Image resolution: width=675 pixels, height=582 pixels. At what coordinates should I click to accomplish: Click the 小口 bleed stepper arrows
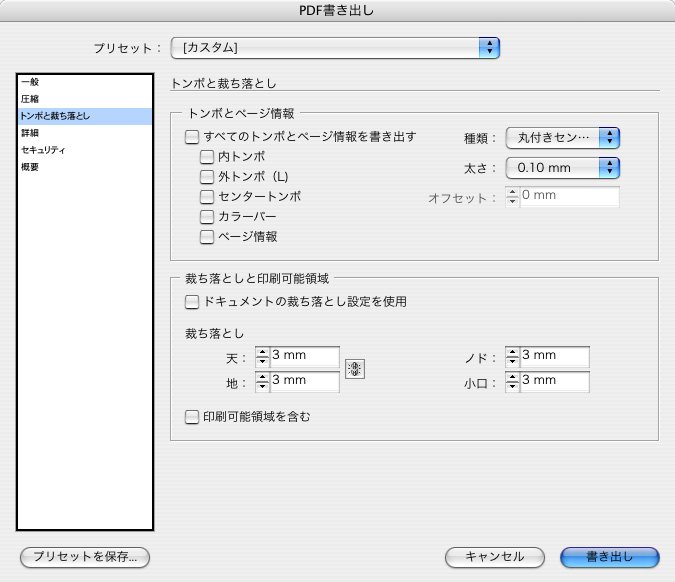(512, 381)
